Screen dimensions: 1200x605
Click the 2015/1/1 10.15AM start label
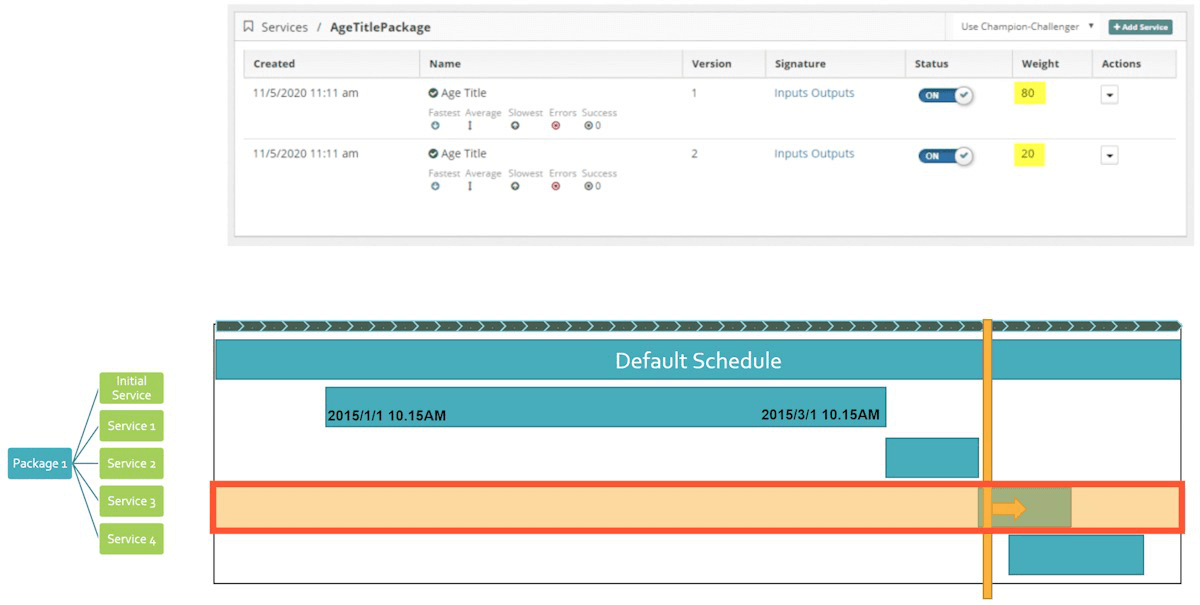coord(387,415)
